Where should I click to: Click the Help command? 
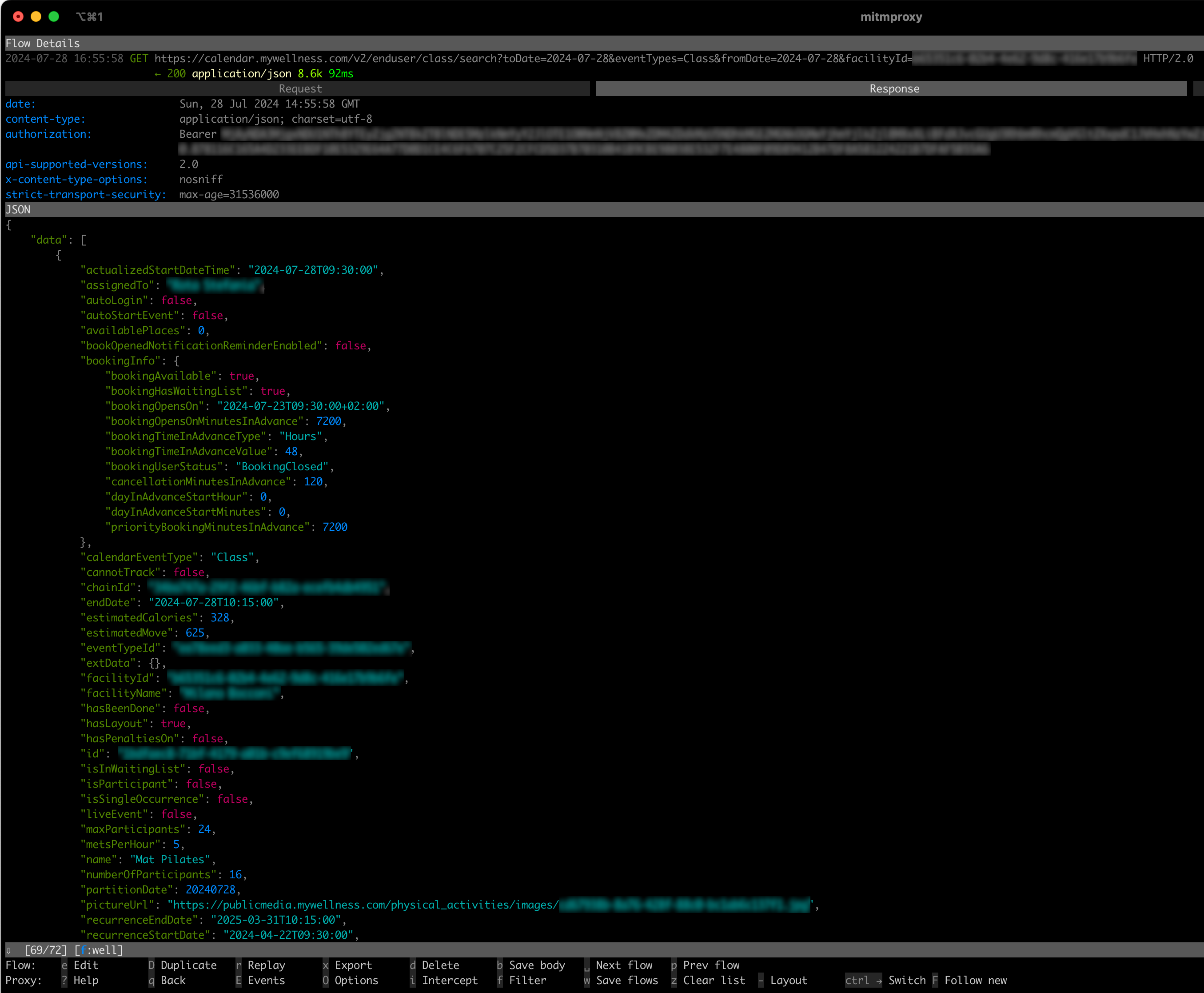click(x=80, y=980)
